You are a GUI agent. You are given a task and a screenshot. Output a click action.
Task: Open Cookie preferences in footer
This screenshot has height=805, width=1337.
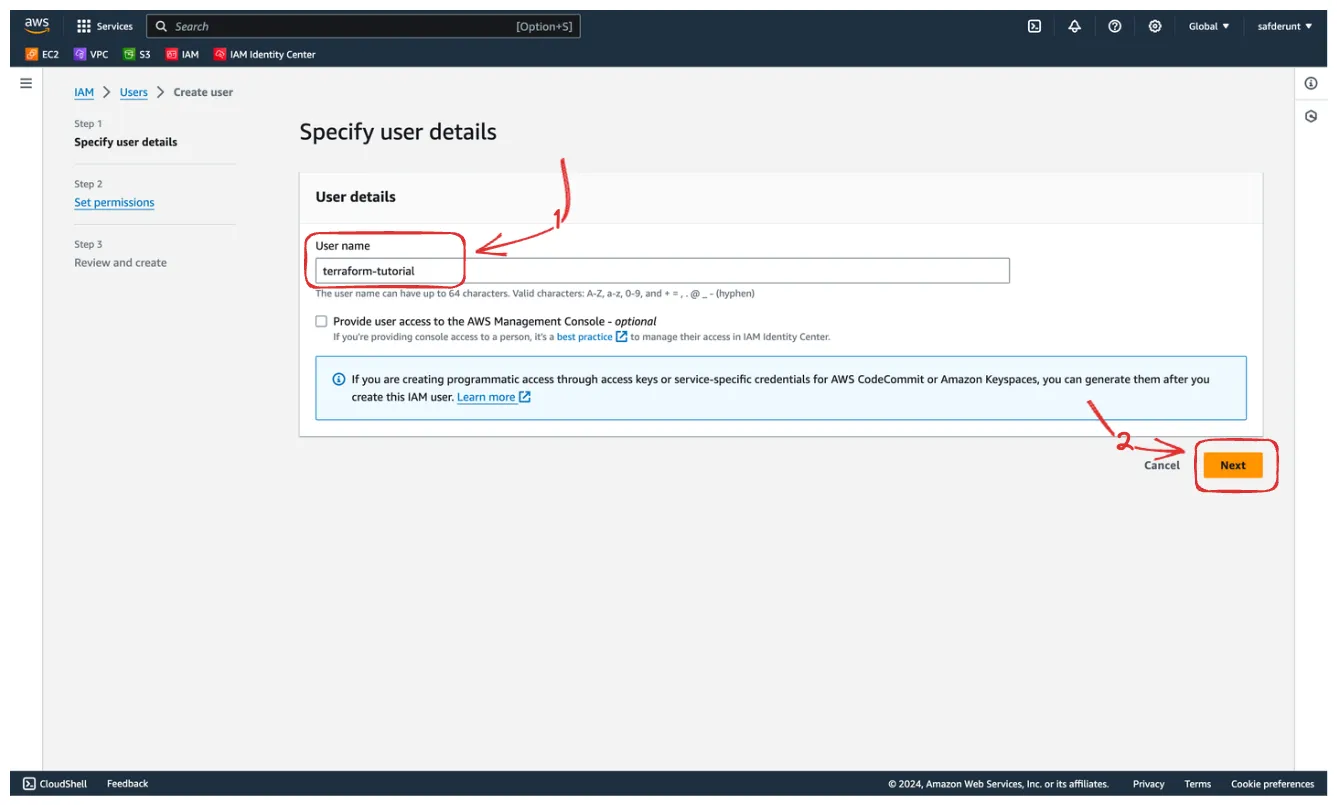[x=1272, y=785]
